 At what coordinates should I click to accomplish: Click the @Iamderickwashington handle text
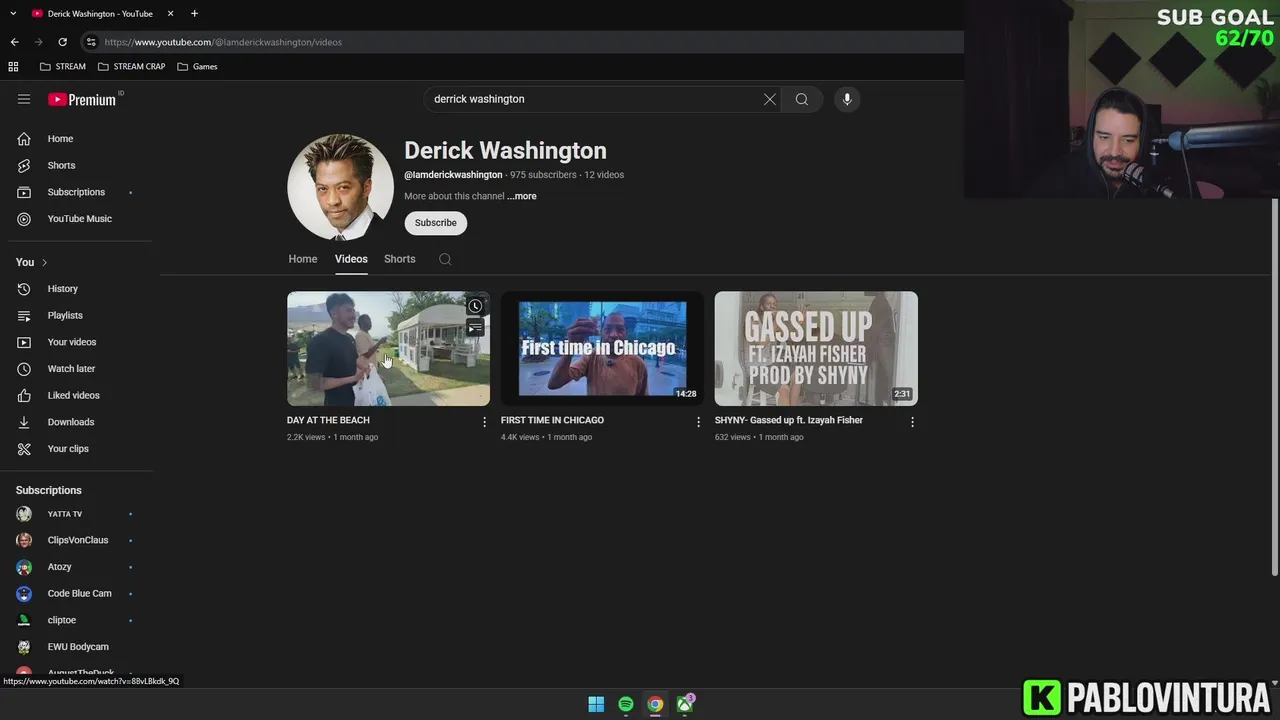(x=453, y=175)
